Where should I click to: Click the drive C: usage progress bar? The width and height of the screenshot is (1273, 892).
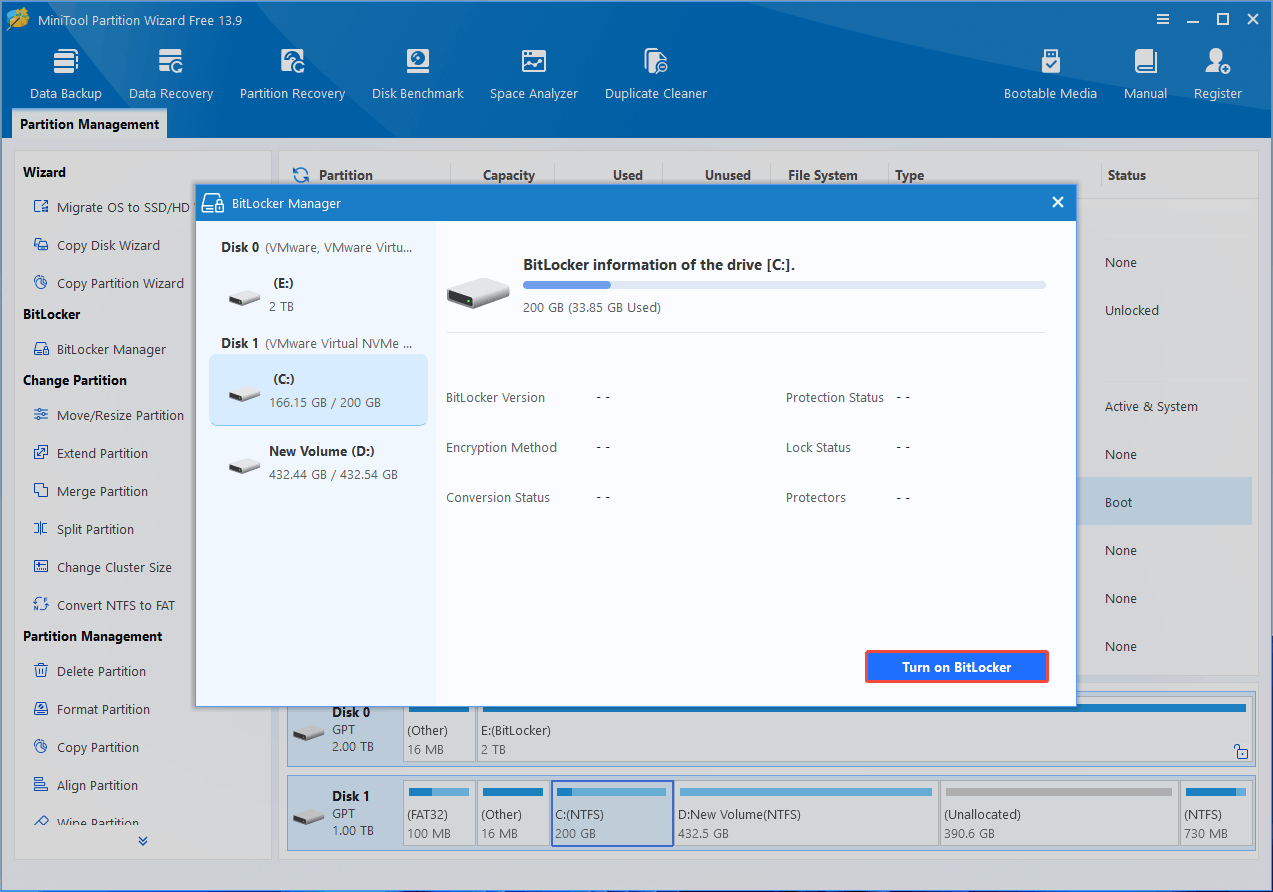tap(784, 285)
